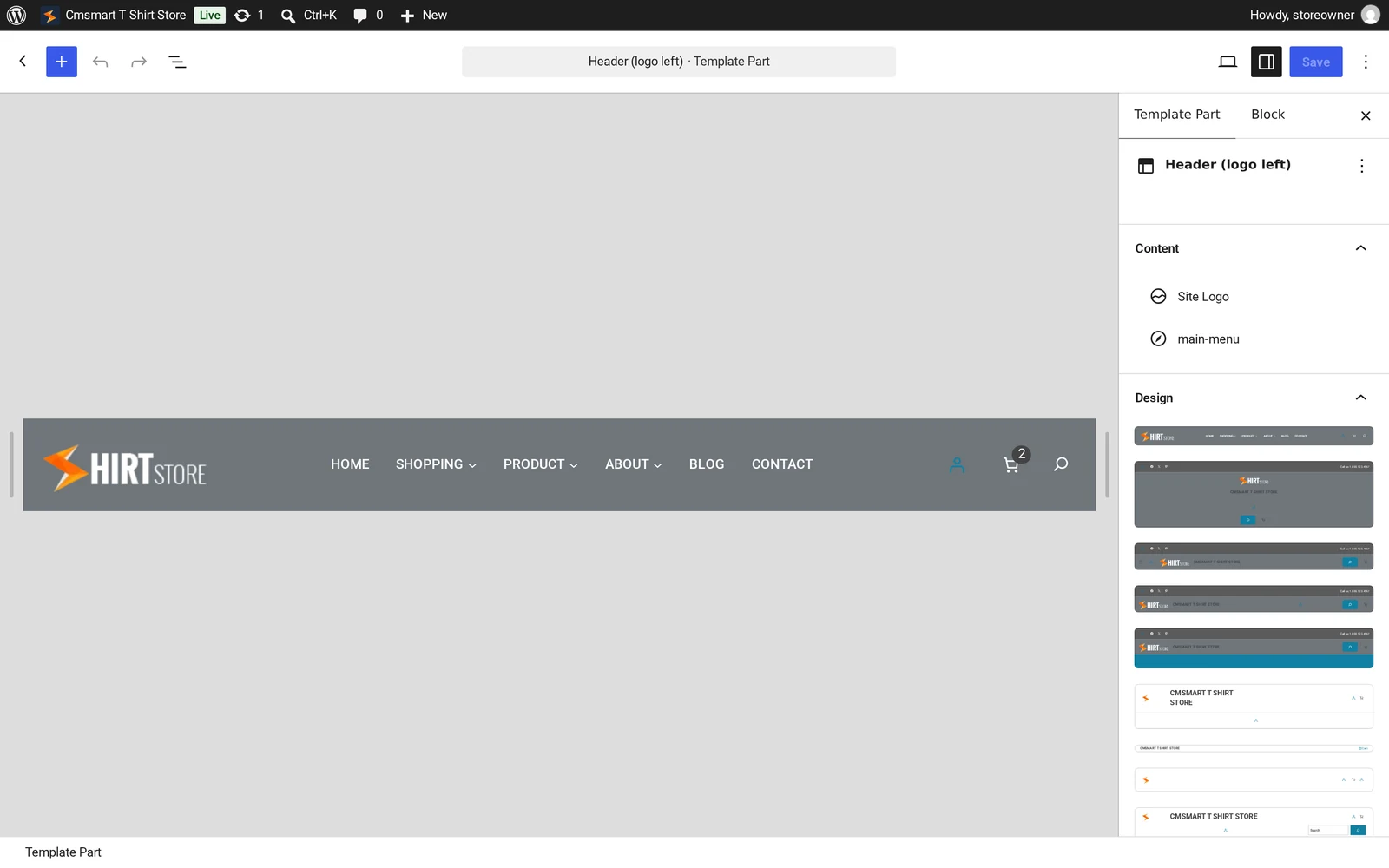The image size is (1389, 868).
Task: Toggle the blue block inserter plus button
Action: (x=62, y=62)
